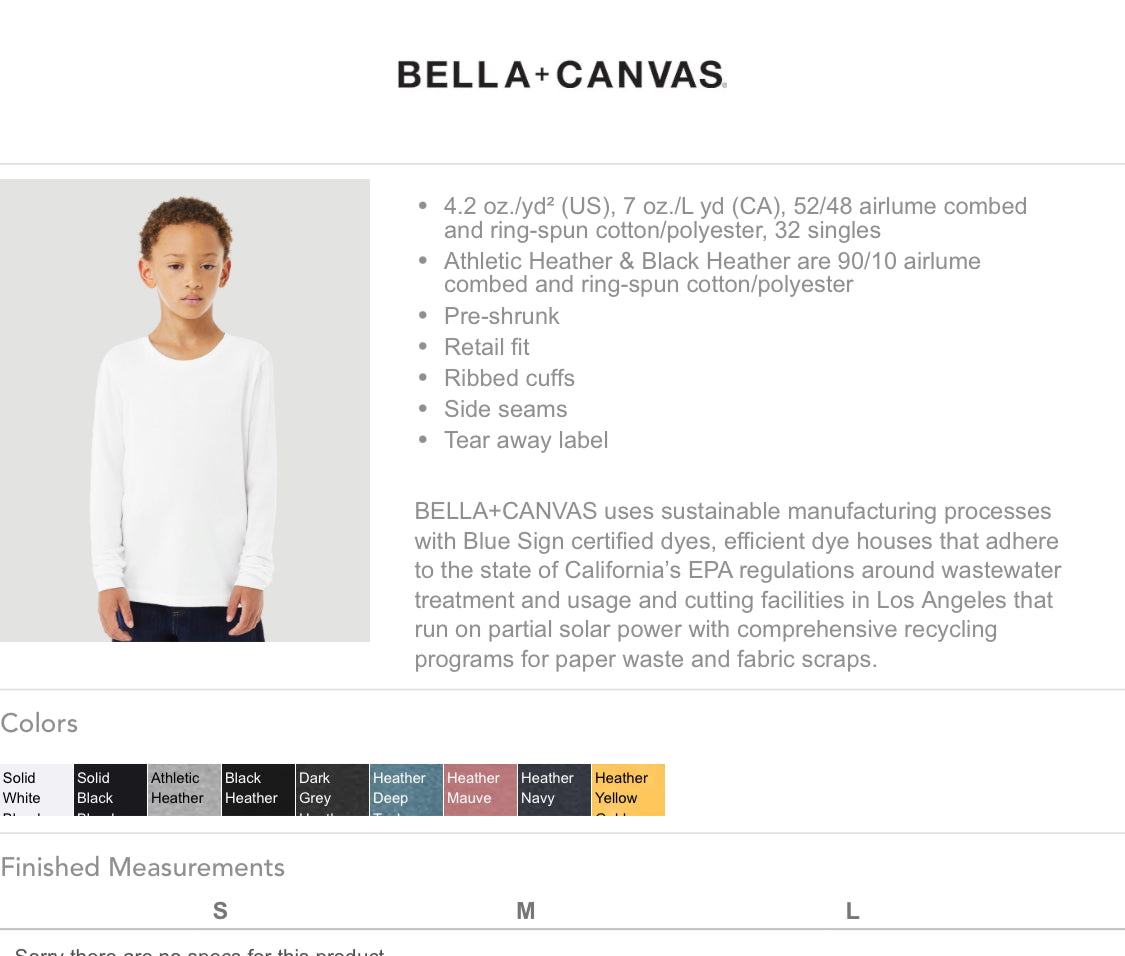Image resolution: width=1125 pixels, height=956 pixels.
Task: Click the sustainable manufacturing description paragraph
Action: click(738, 585)
